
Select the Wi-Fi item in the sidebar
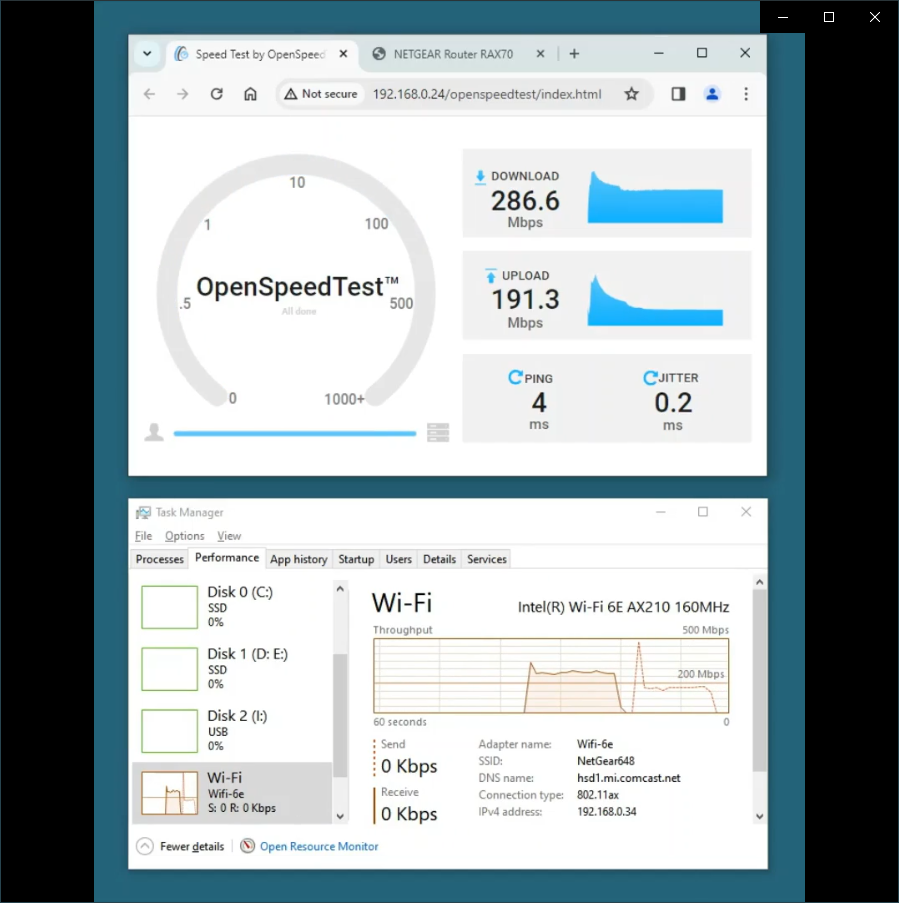232,793
